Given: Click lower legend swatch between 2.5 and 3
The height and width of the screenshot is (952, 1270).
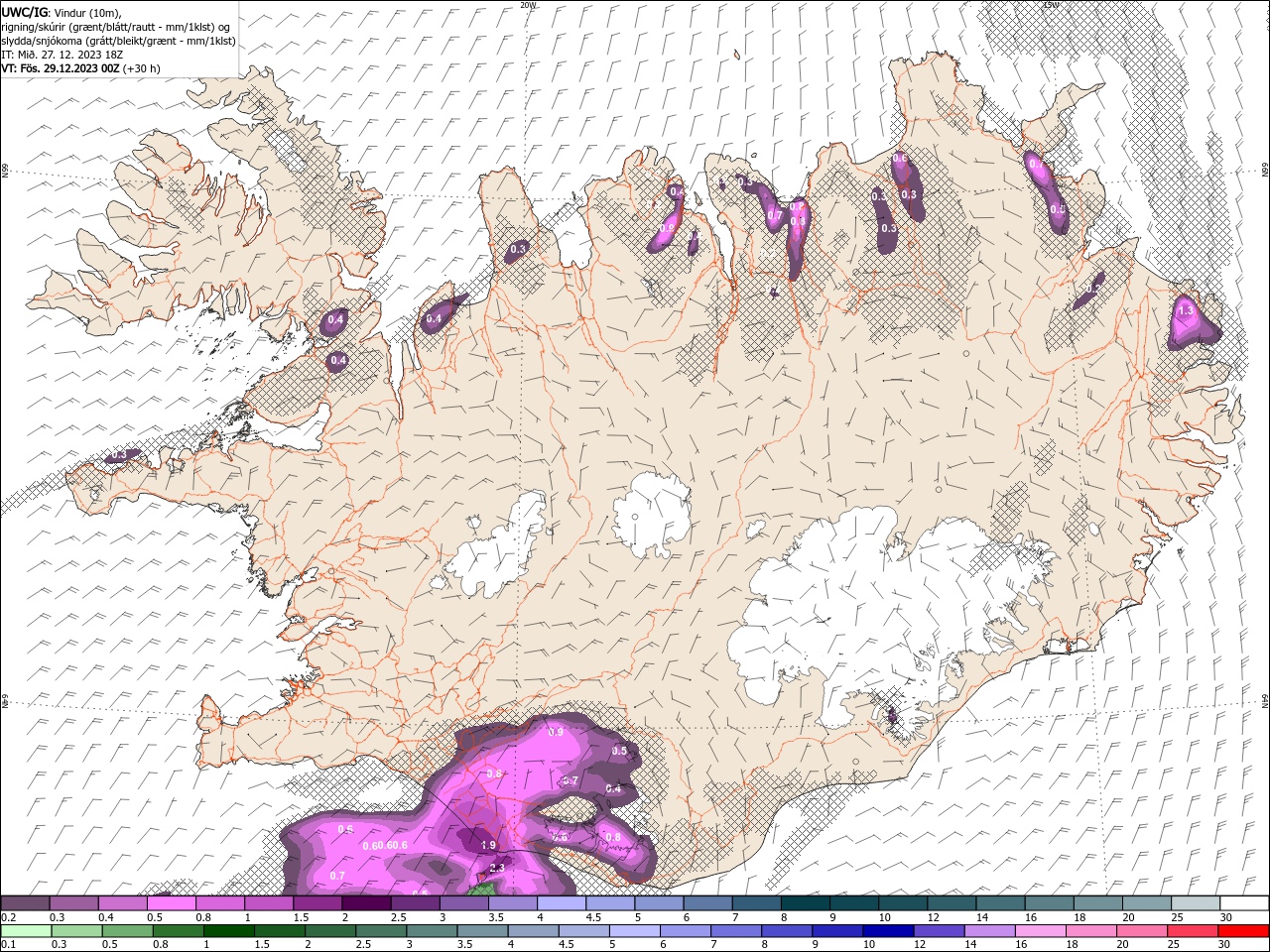Looking at the screenshot, I should click(x=380, y=930).
